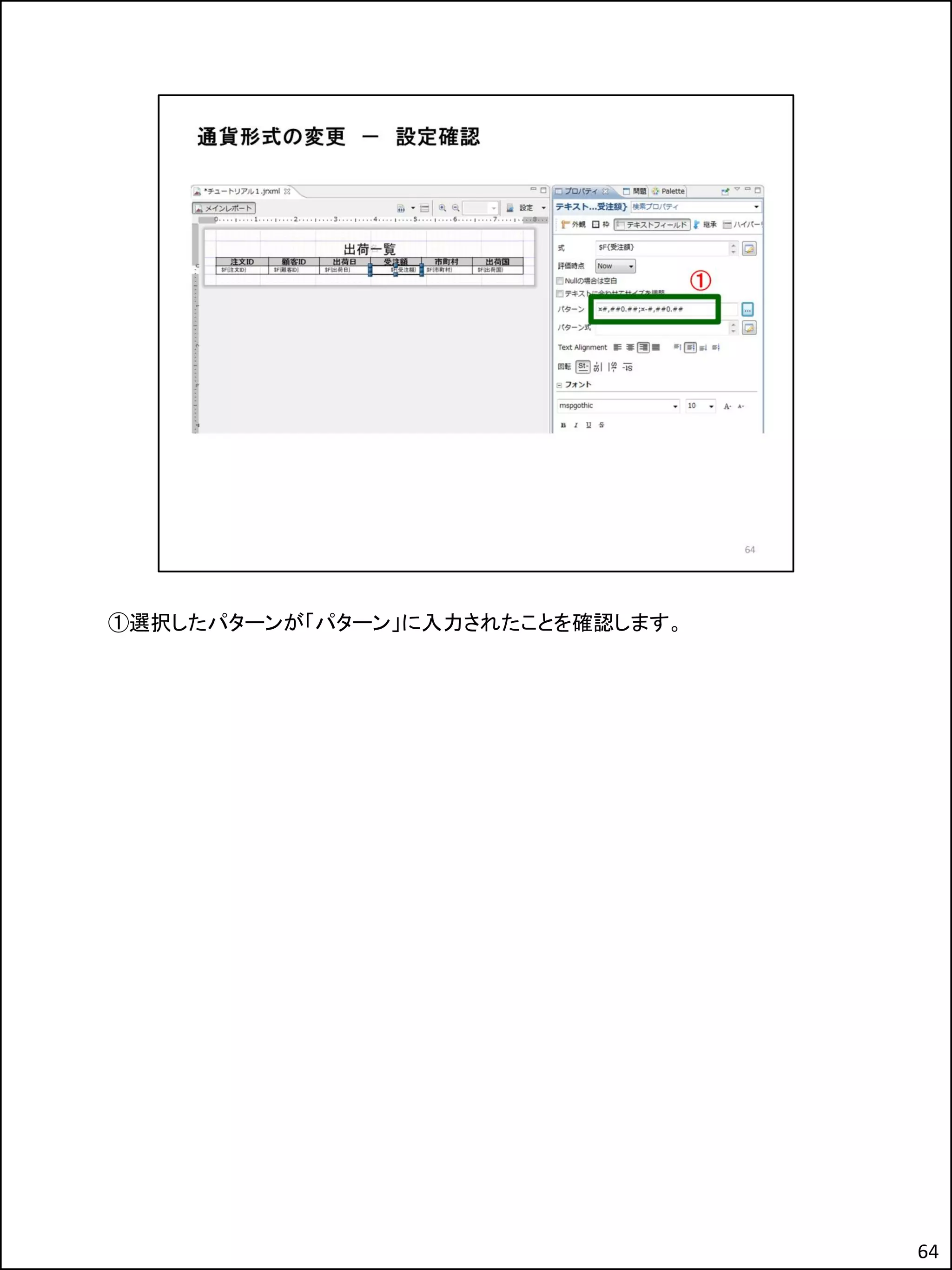Image resolution: width=952 pixels, height=1270 pixels.
Task: Open the 設定 dropdown arrow
Action: [543, 208]
